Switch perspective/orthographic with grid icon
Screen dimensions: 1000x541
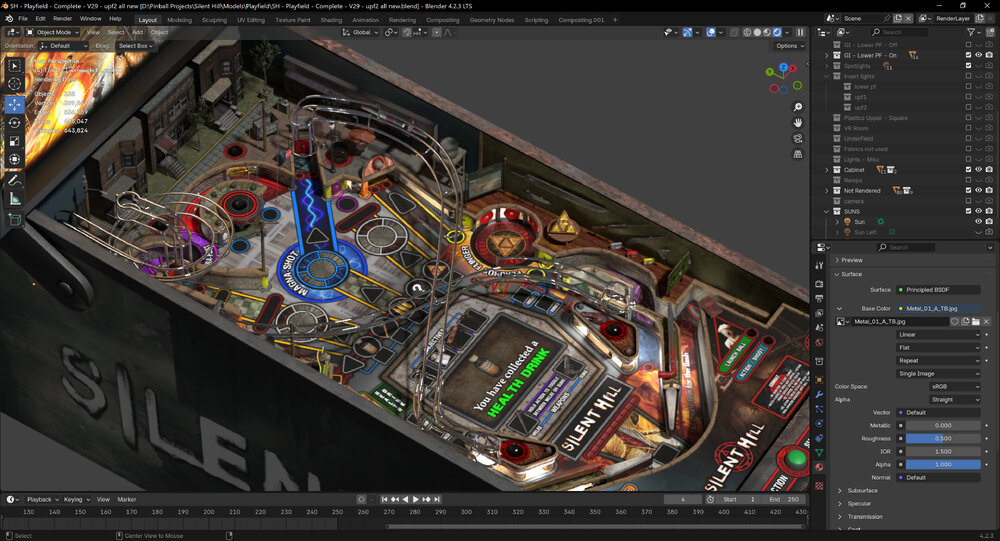(x=797, y=154)
